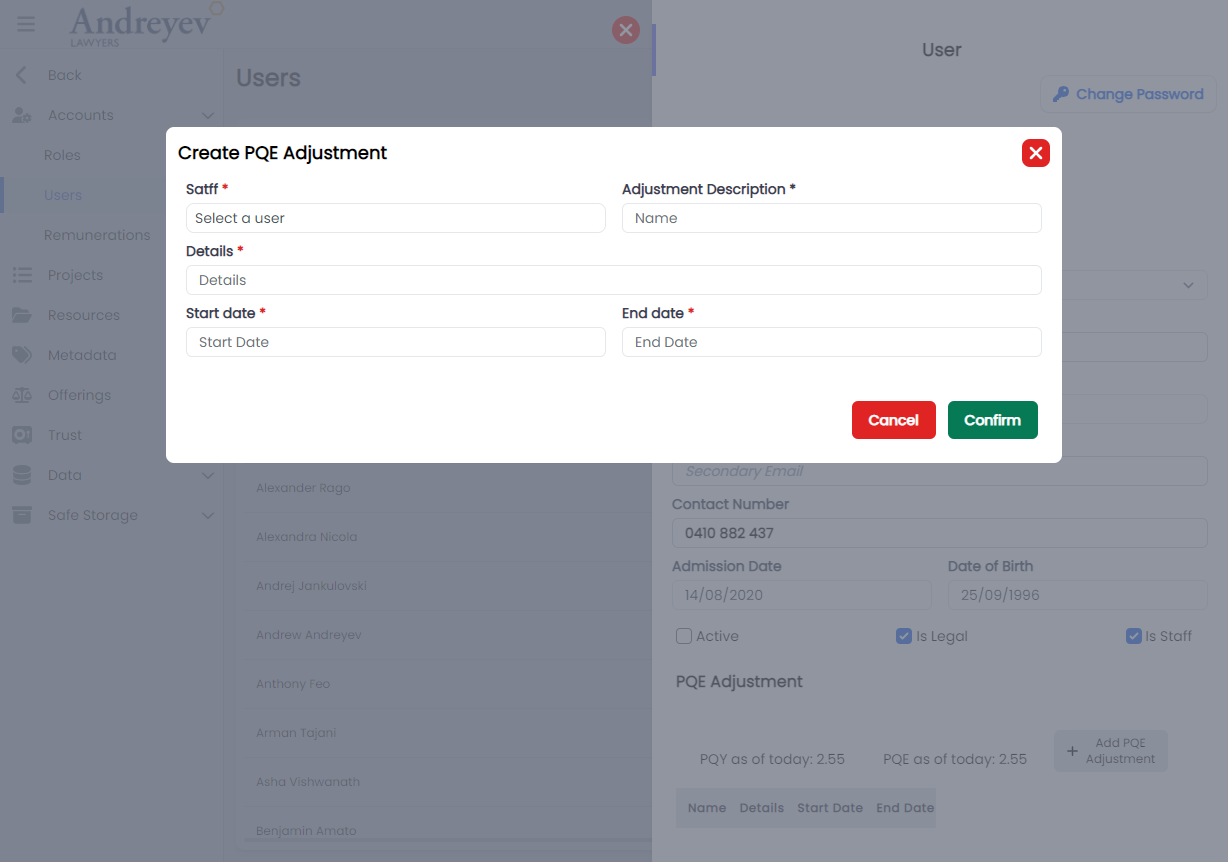Viewport: 1228px width, 862px height.
Task: Open the Select a user dropdown
Action: pyautogui.click(x=395, y=218)
